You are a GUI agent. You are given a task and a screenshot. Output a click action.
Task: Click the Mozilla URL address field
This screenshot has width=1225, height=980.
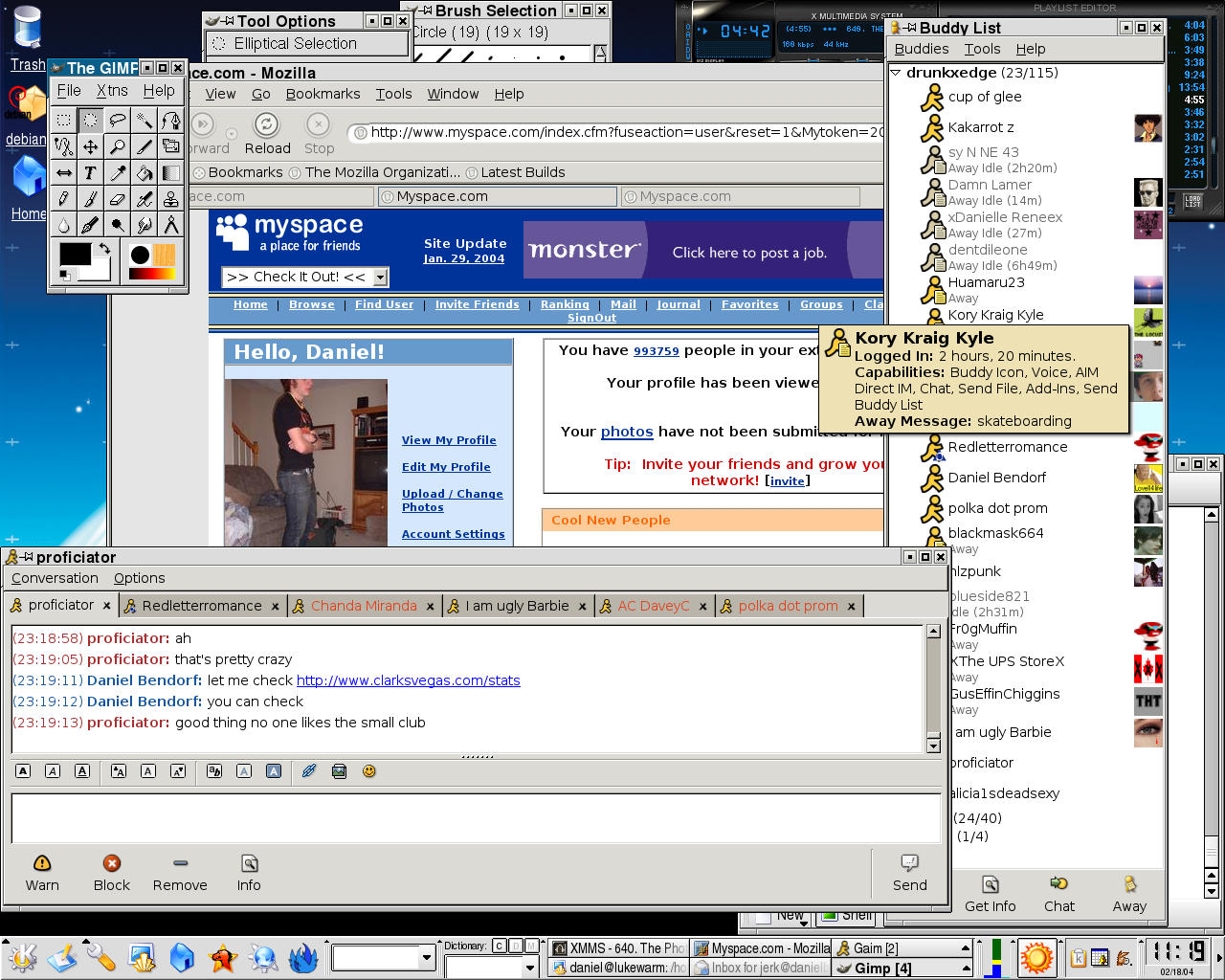click(617, 132)
